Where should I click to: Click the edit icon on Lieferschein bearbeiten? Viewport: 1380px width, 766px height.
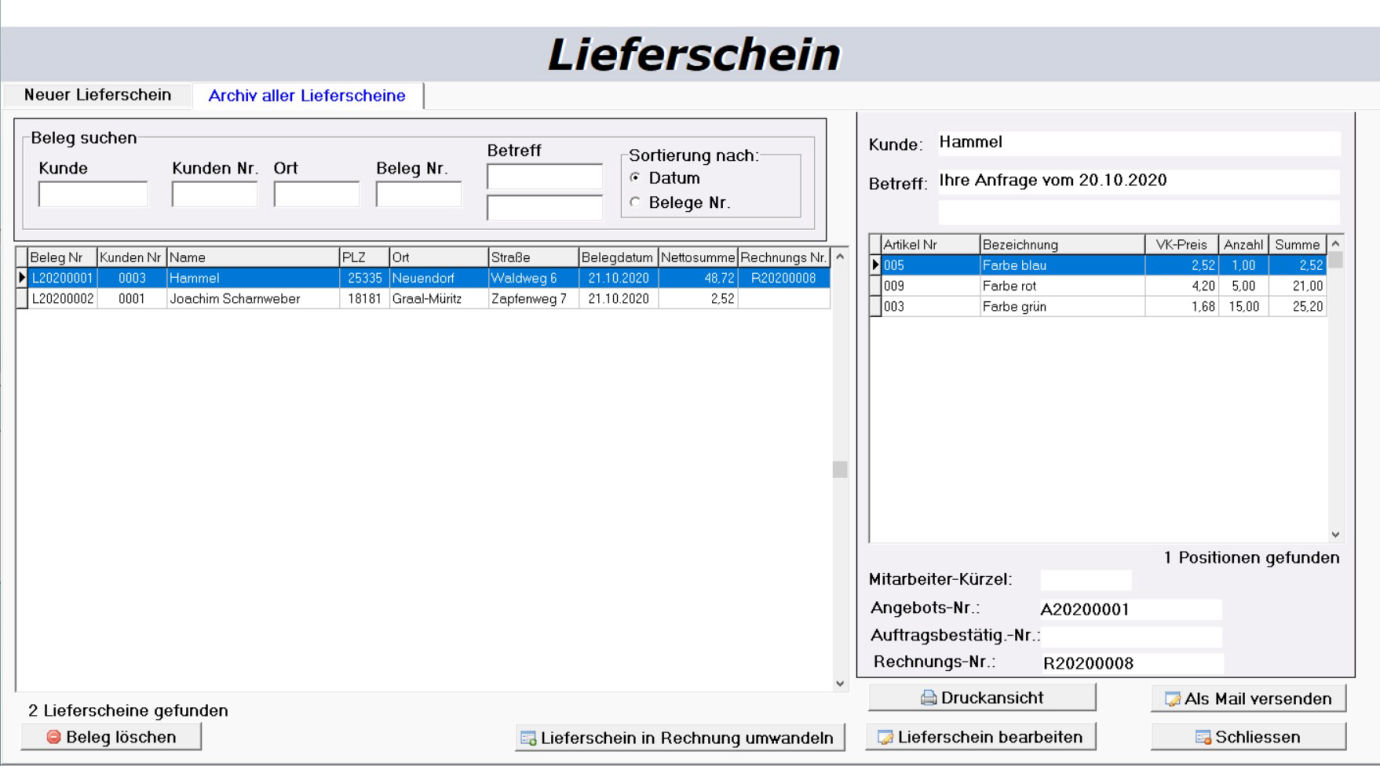[x=885, y=738]
